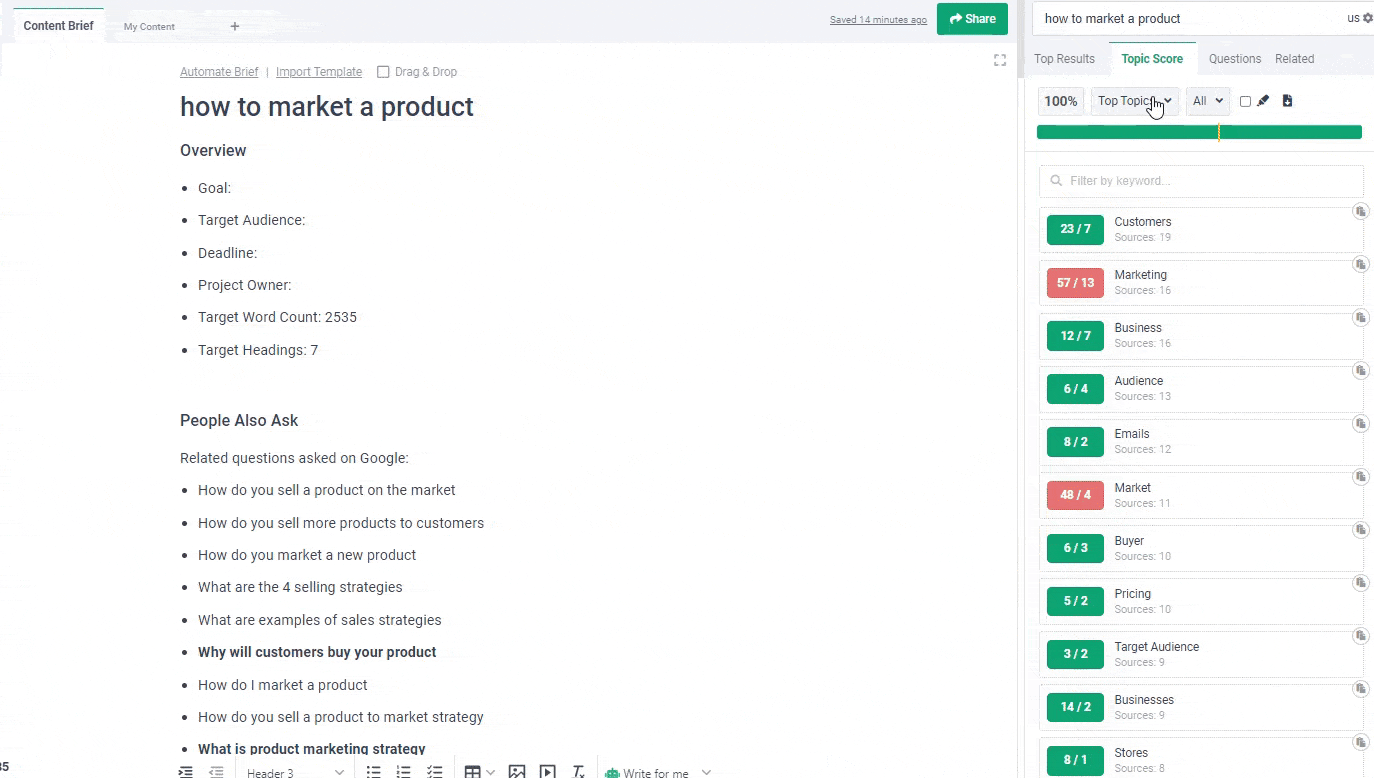
Task: Open the All filter dropdown
Action: coord(1207,101)
